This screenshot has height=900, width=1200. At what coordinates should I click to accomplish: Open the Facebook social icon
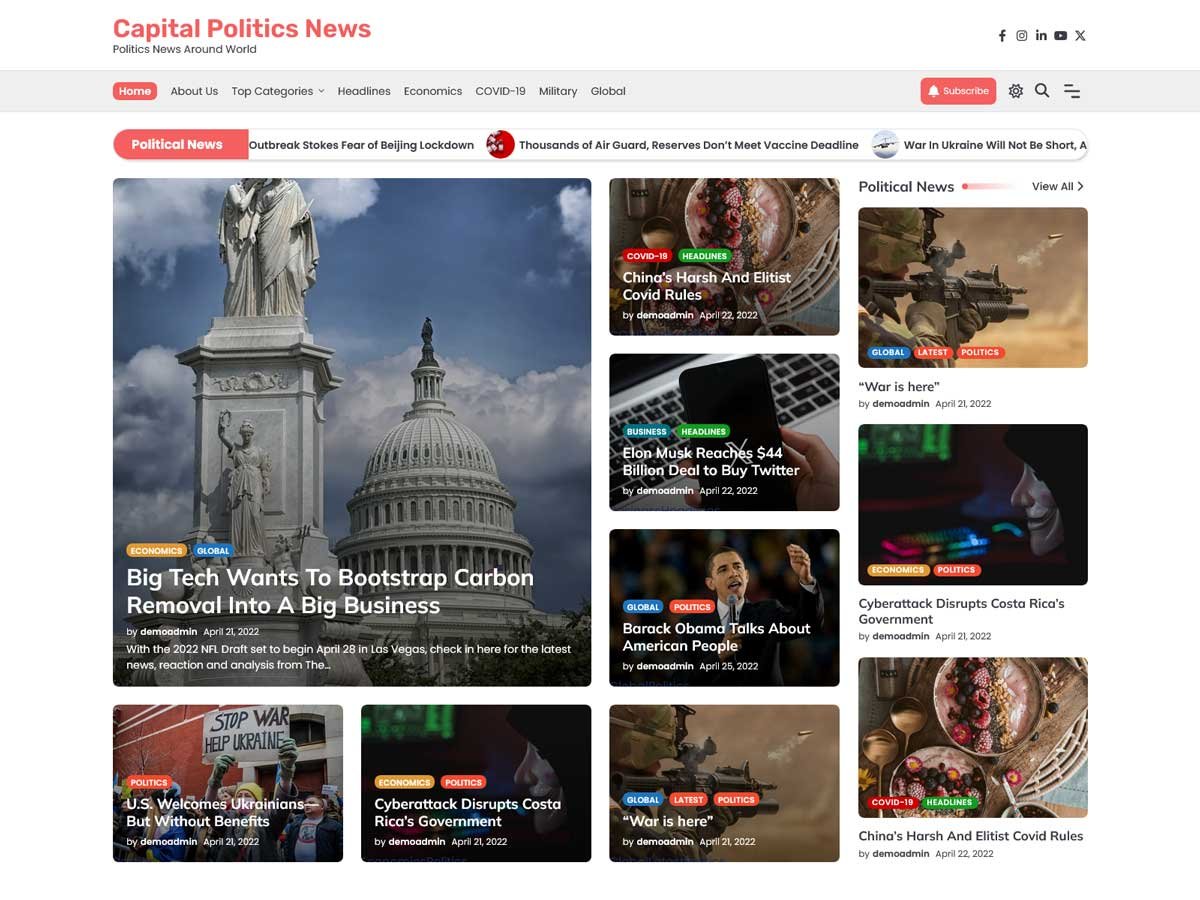[1002, 36]
